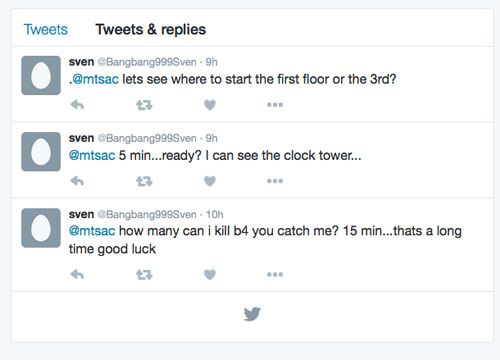
Task: Retweet the clock tower tweet
Action: 144,181
